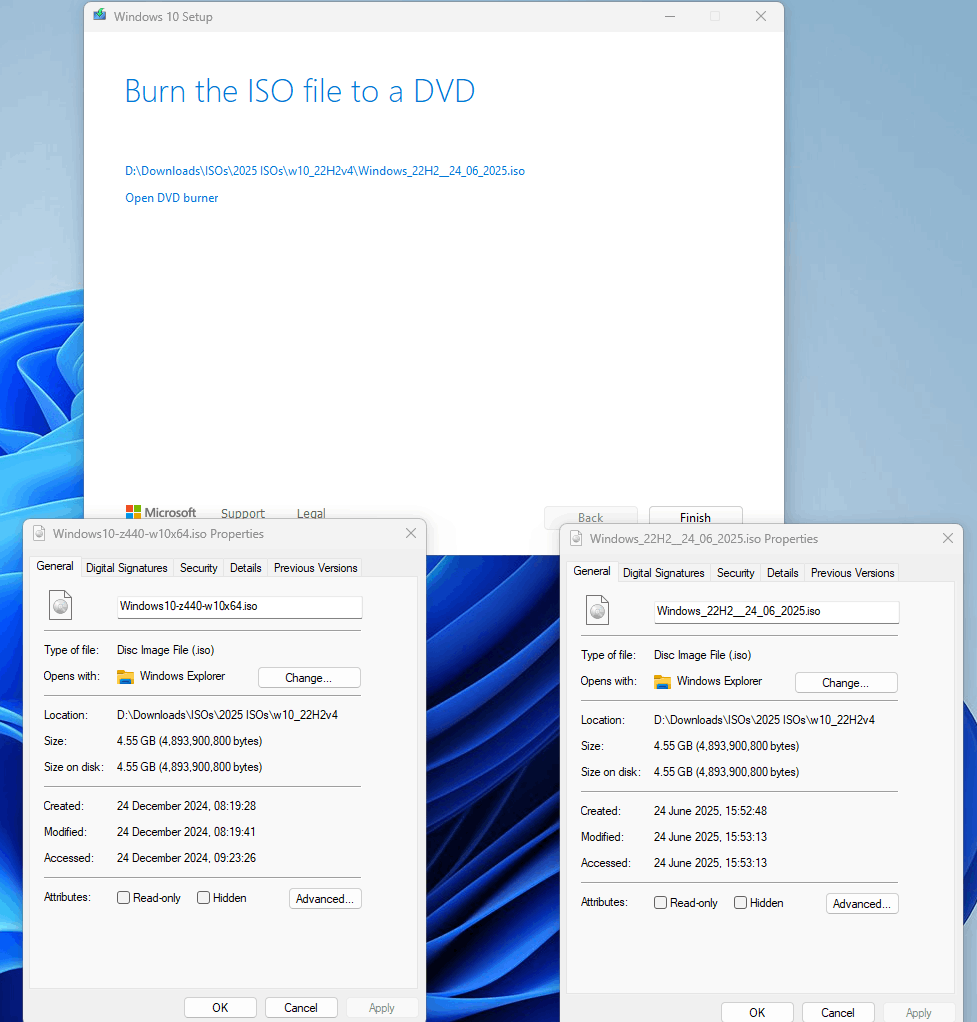977x1022 pixels.
Task: Click modified date "24 December 2024, 08:19:41"
Action: pyautogui.click(x=186, y=832)
